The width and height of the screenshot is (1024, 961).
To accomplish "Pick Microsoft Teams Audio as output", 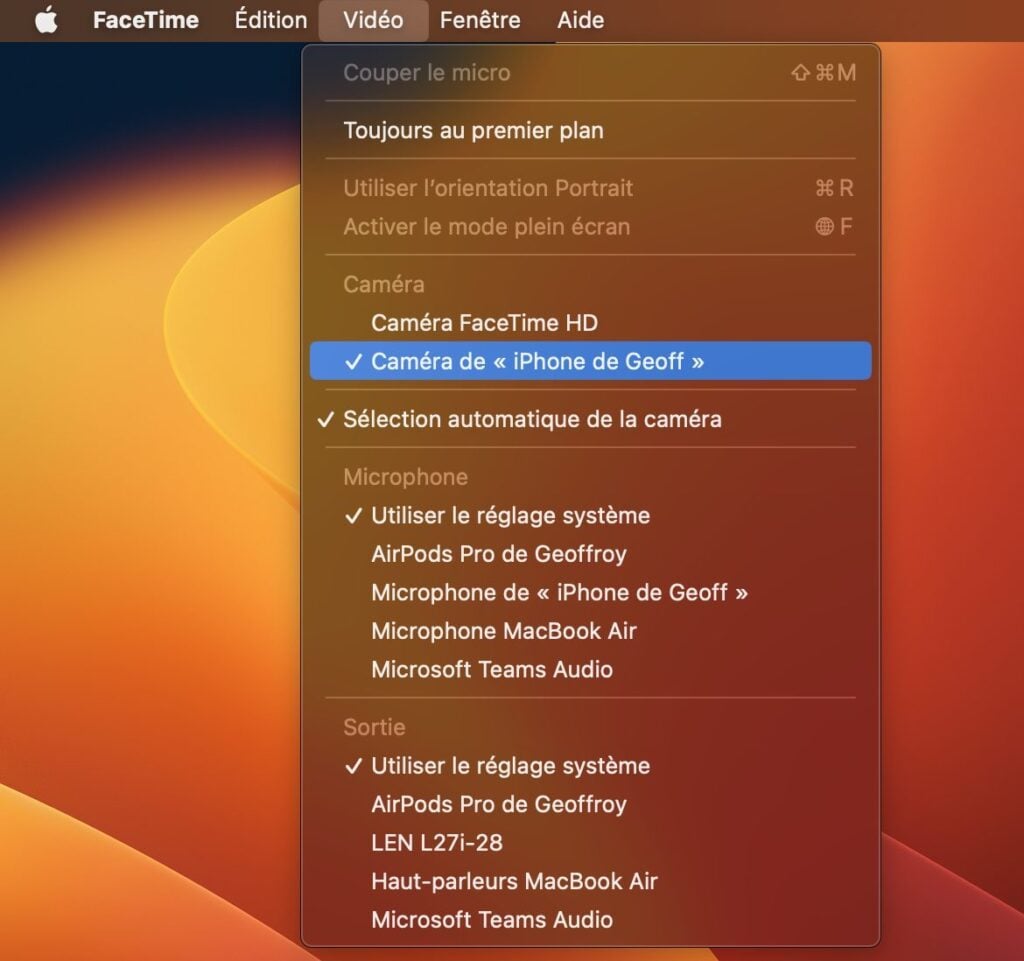I will pos(590,920).
